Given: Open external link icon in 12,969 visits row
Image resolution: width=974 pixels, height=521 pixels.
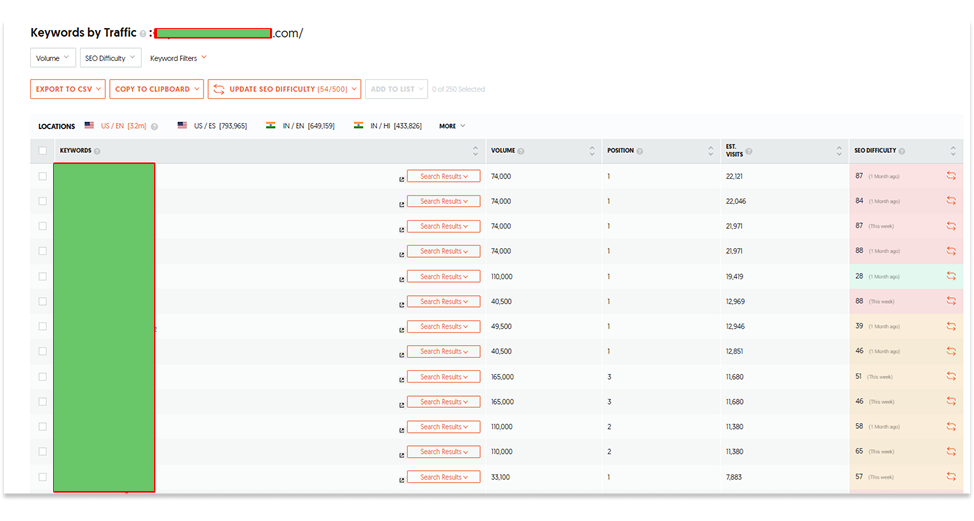Looking at the screenshot, I should point(401,304).
